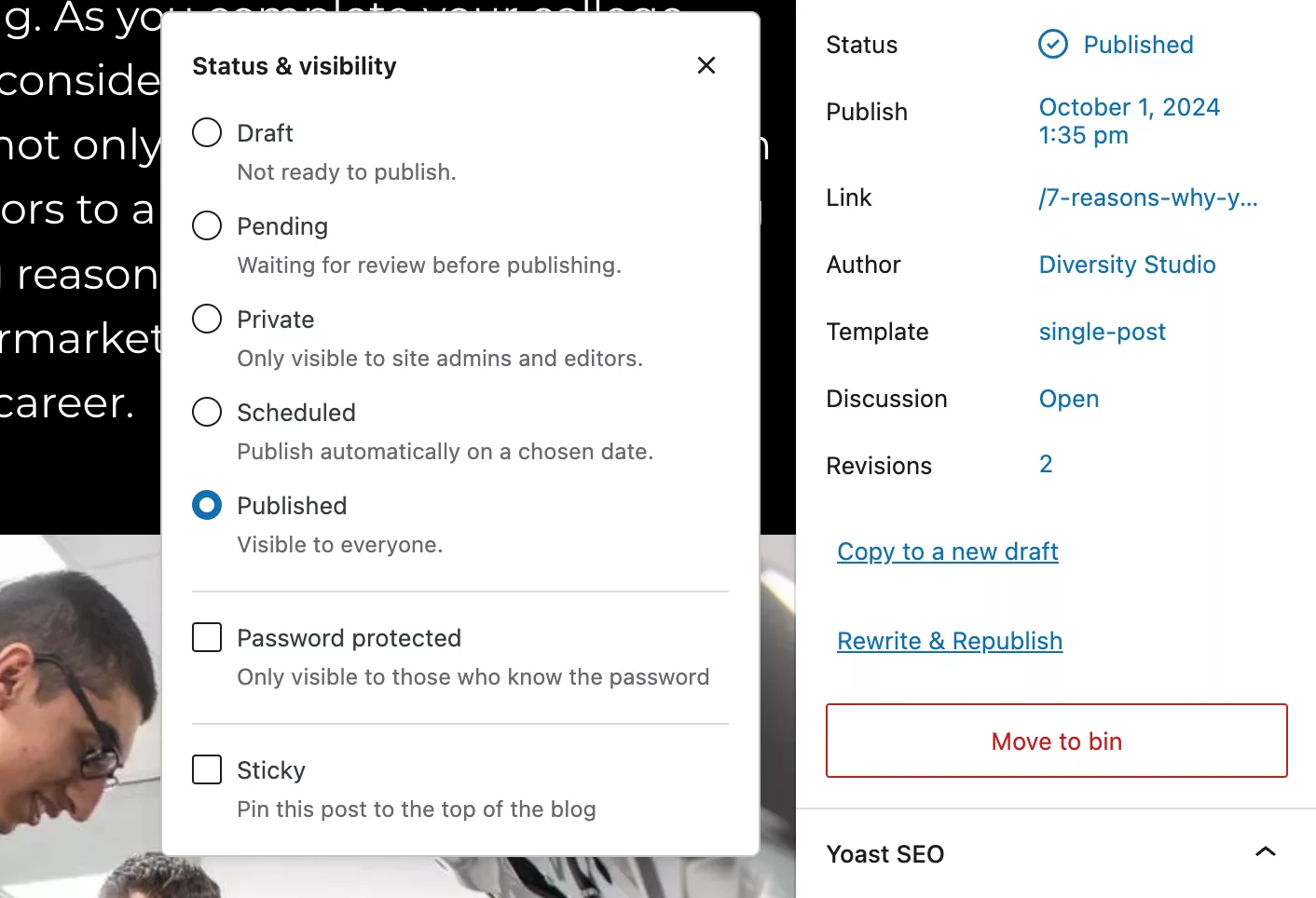The height and width of the screenshot is (898, 1316).
Task: Click the Published checkmark icon
Action: pyautogui.click(x=1053, y=44)
